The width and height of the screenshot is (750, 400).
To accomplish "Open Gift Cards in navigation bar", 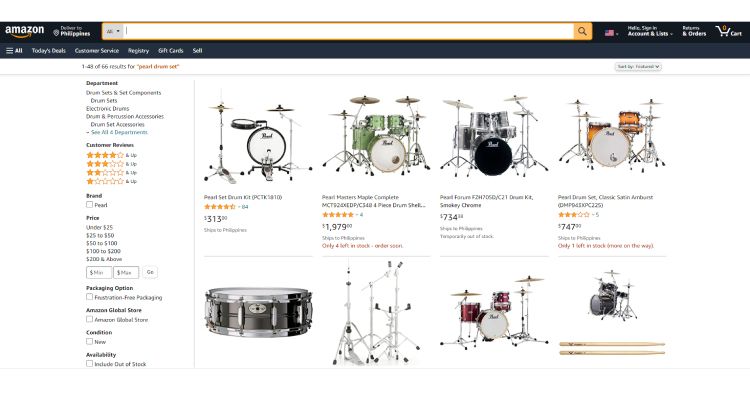I will [171, 51].
